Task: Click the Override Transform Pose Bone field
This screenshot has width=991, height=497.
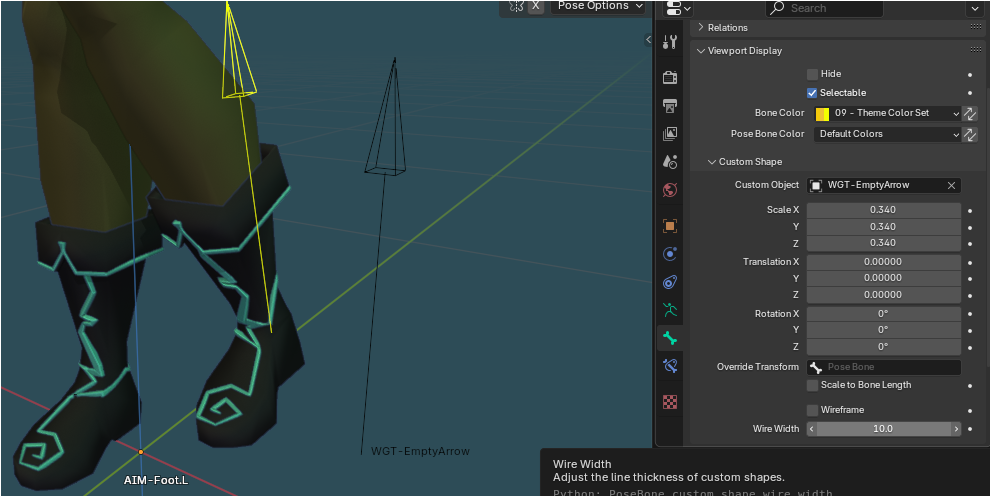Action: pyautogui.click(x=884, y=367)
